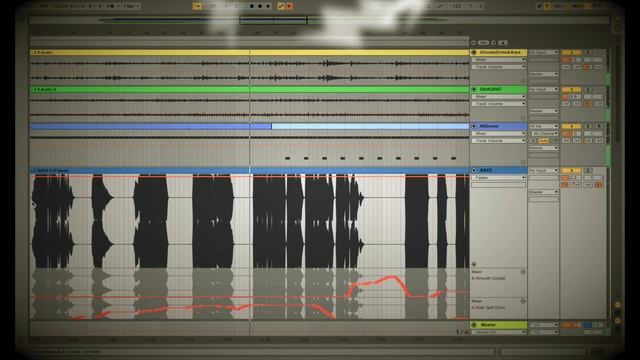Image resolution: width=640 pixels, height=360 pixels.
Task: Enable the KEY map mode switch
Action: [558, 6]
